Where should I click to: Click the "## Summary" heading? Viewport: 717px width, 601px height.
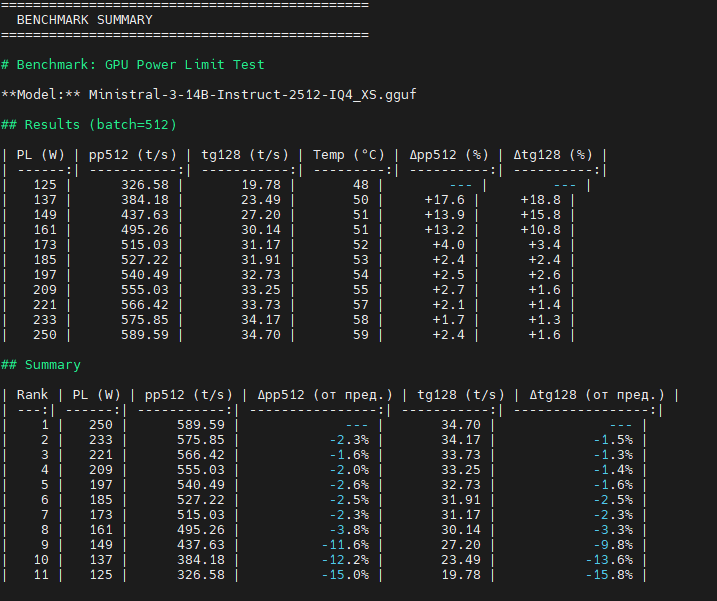[x=41, y=365]
